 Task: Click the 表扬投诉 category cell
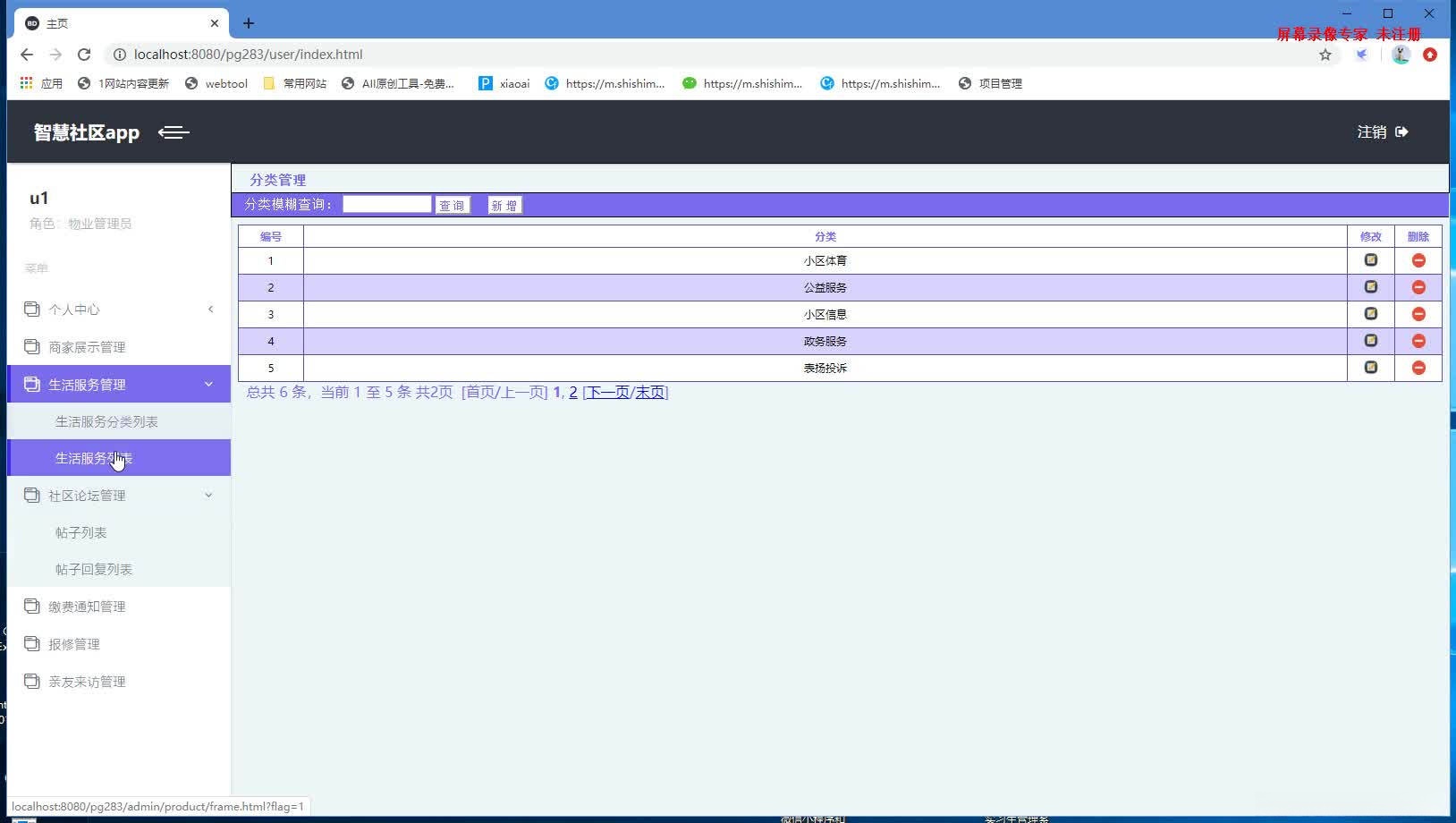tap(825, 368)
